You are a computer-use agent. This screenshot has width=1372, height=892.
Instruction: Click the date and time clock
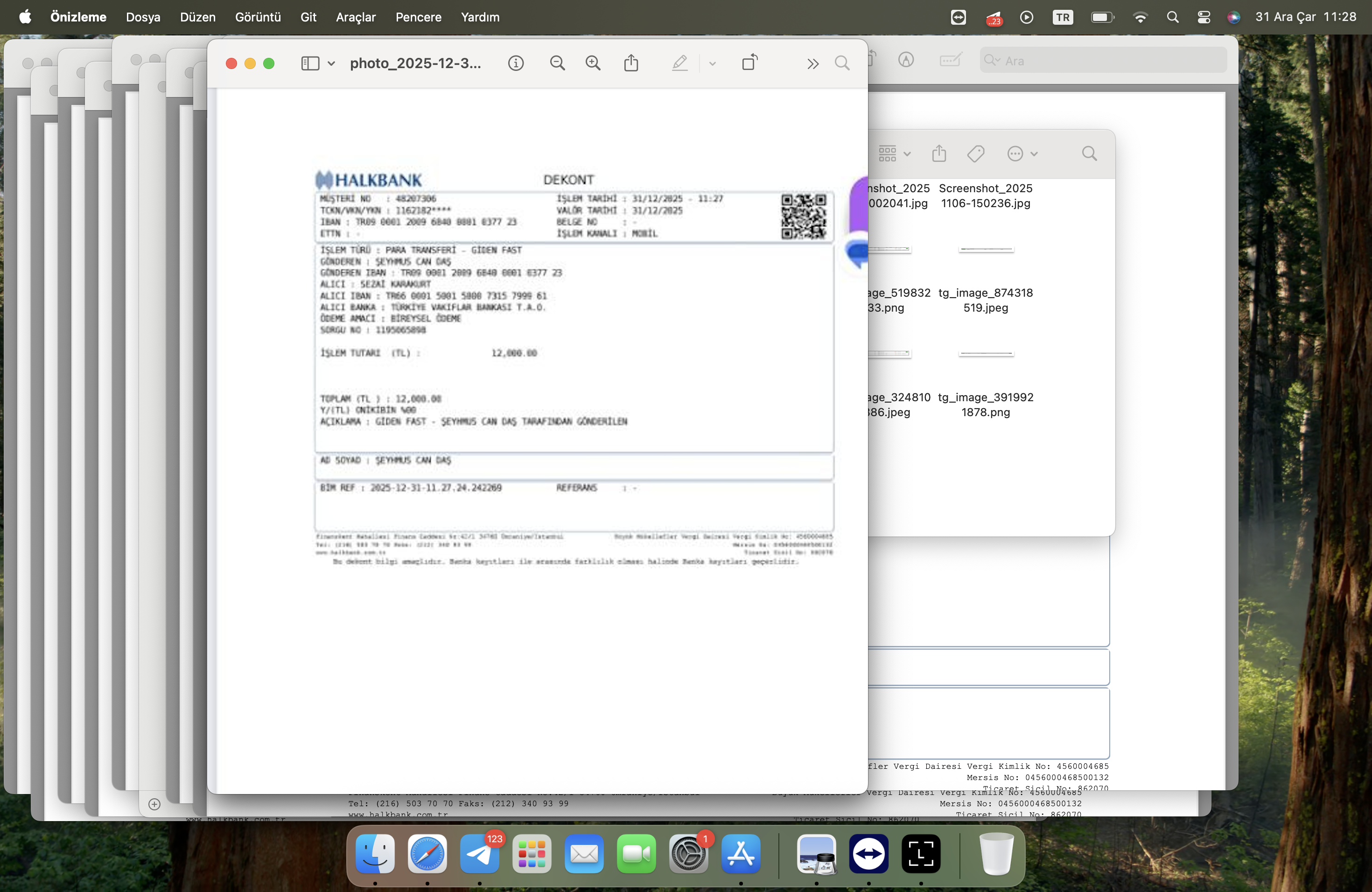pos(1306,17)
